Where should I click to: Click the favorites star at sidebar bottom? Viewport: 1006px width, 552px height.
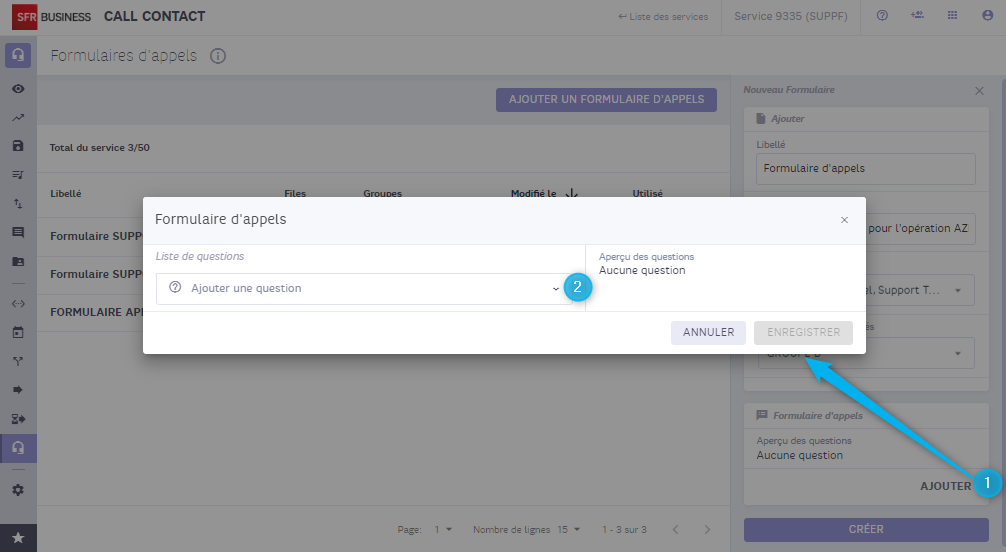(18, 538)
